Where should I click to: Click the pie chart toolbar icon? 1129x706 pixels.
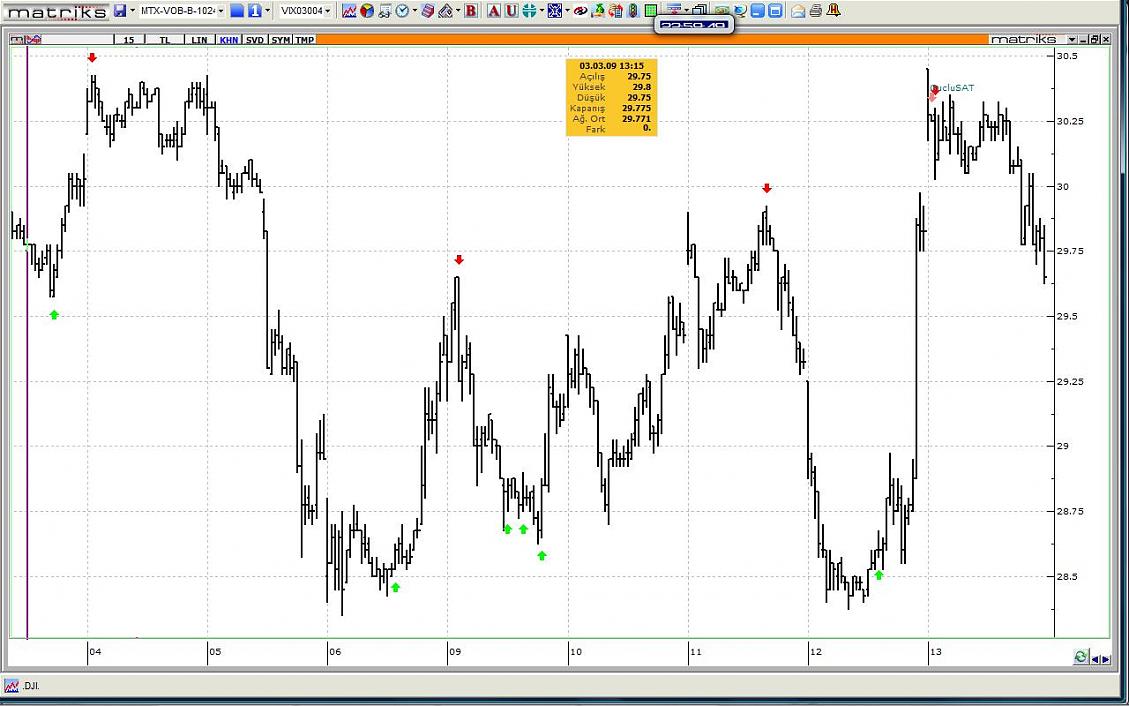(x=367, y=11)
